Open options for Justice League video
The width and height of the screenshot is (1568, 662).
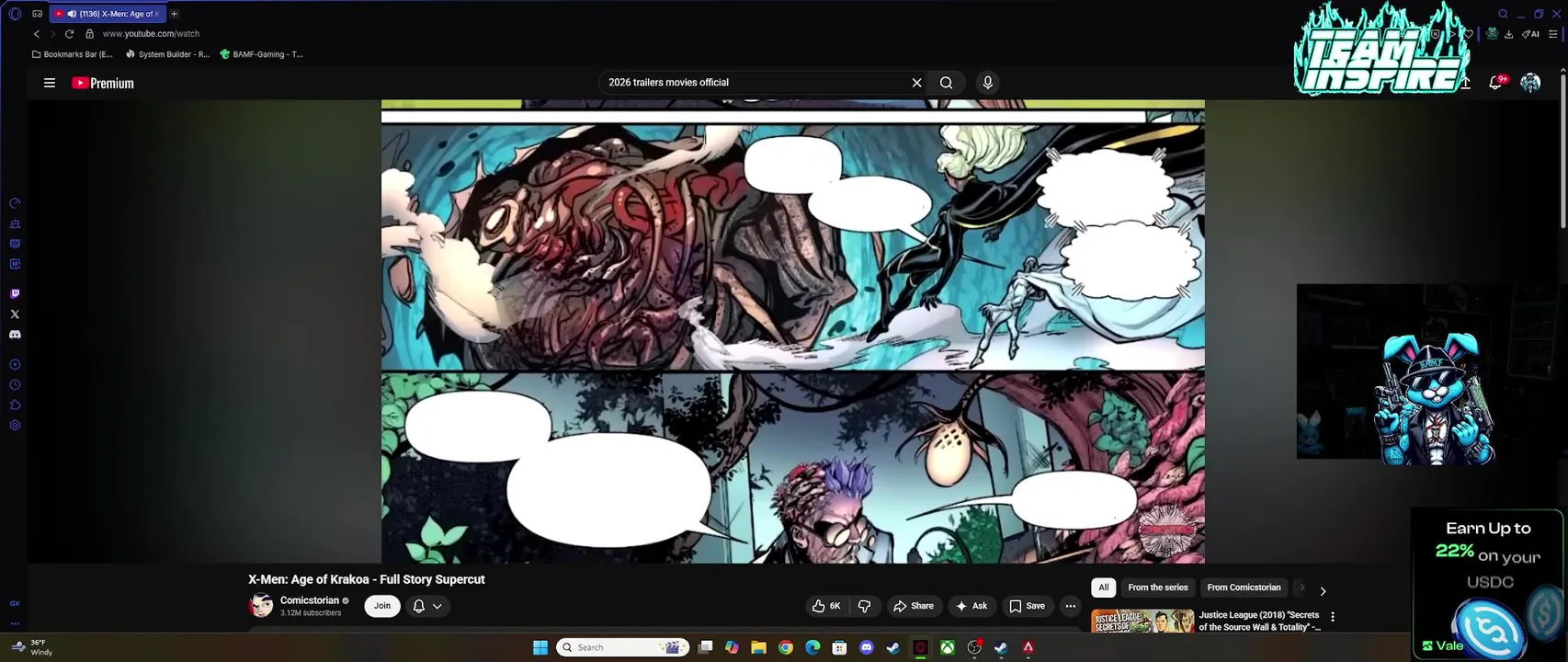coord(1333,617)
